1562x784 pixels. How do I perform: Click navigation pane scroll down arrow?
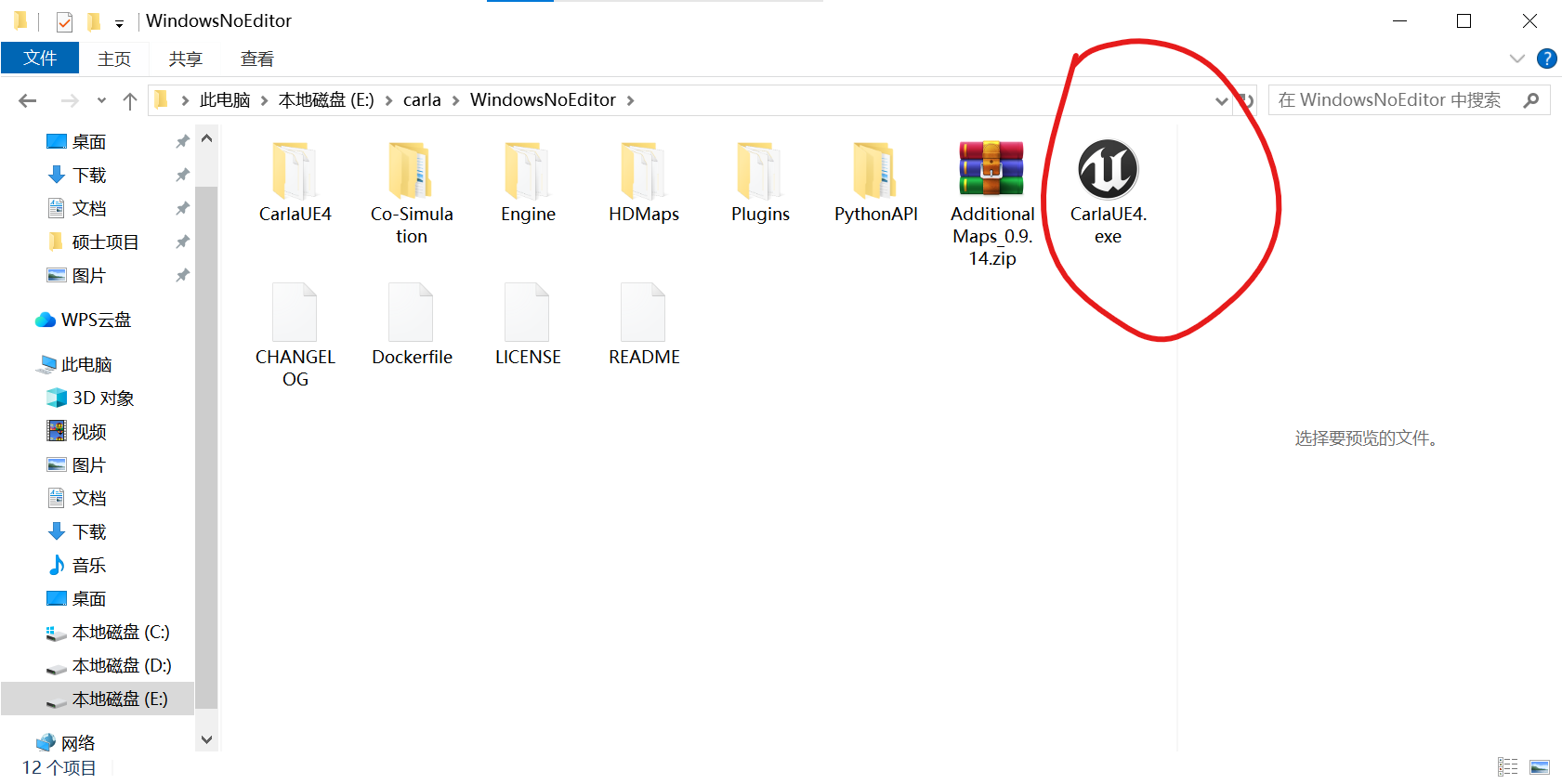[207, 740]
